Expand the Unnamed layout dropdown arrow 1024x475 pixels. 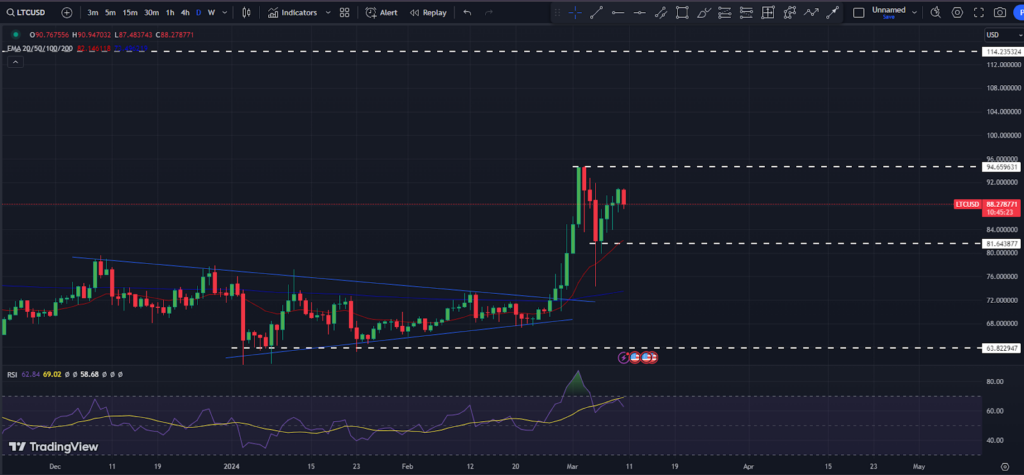[x=914, y=12]
